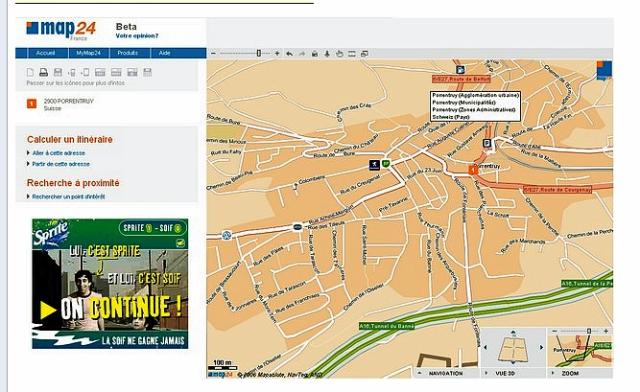This screenshot has width=640, height=392.
Task: Click the rotate-right arrow of 3D view
Action: point(541,347)
